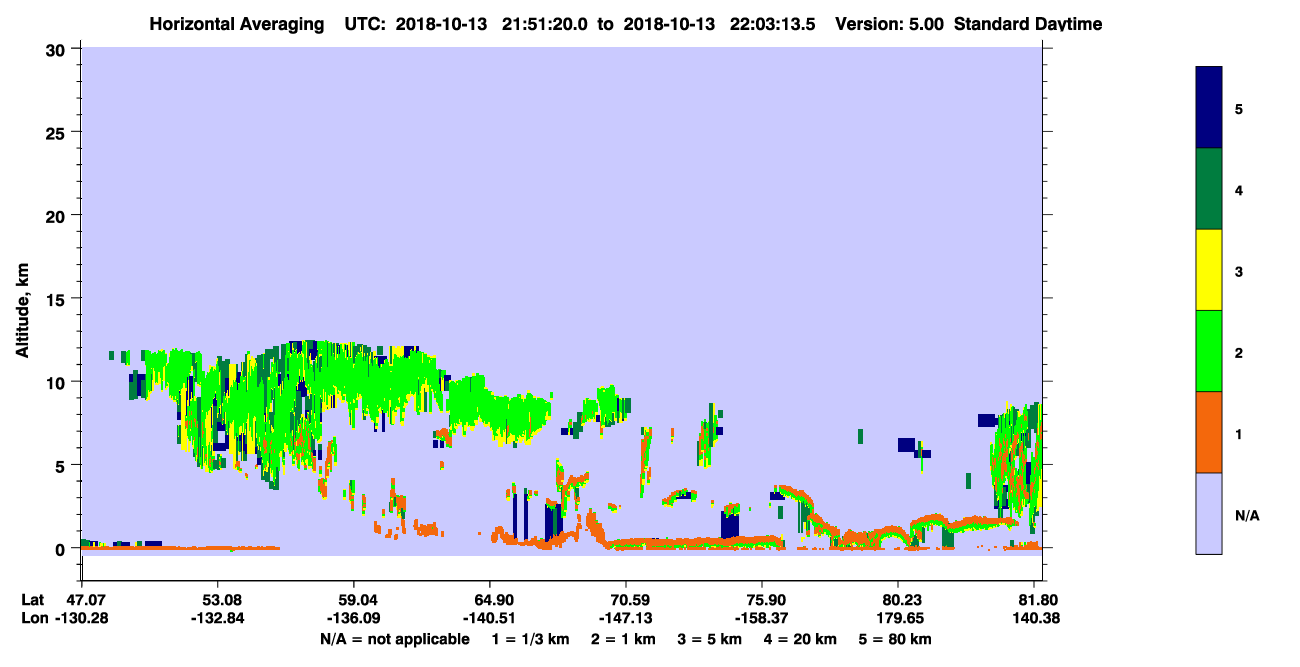Click the lavender N/A color bar segment
The image size is (1300, 667).
(x=1209, y=513)
